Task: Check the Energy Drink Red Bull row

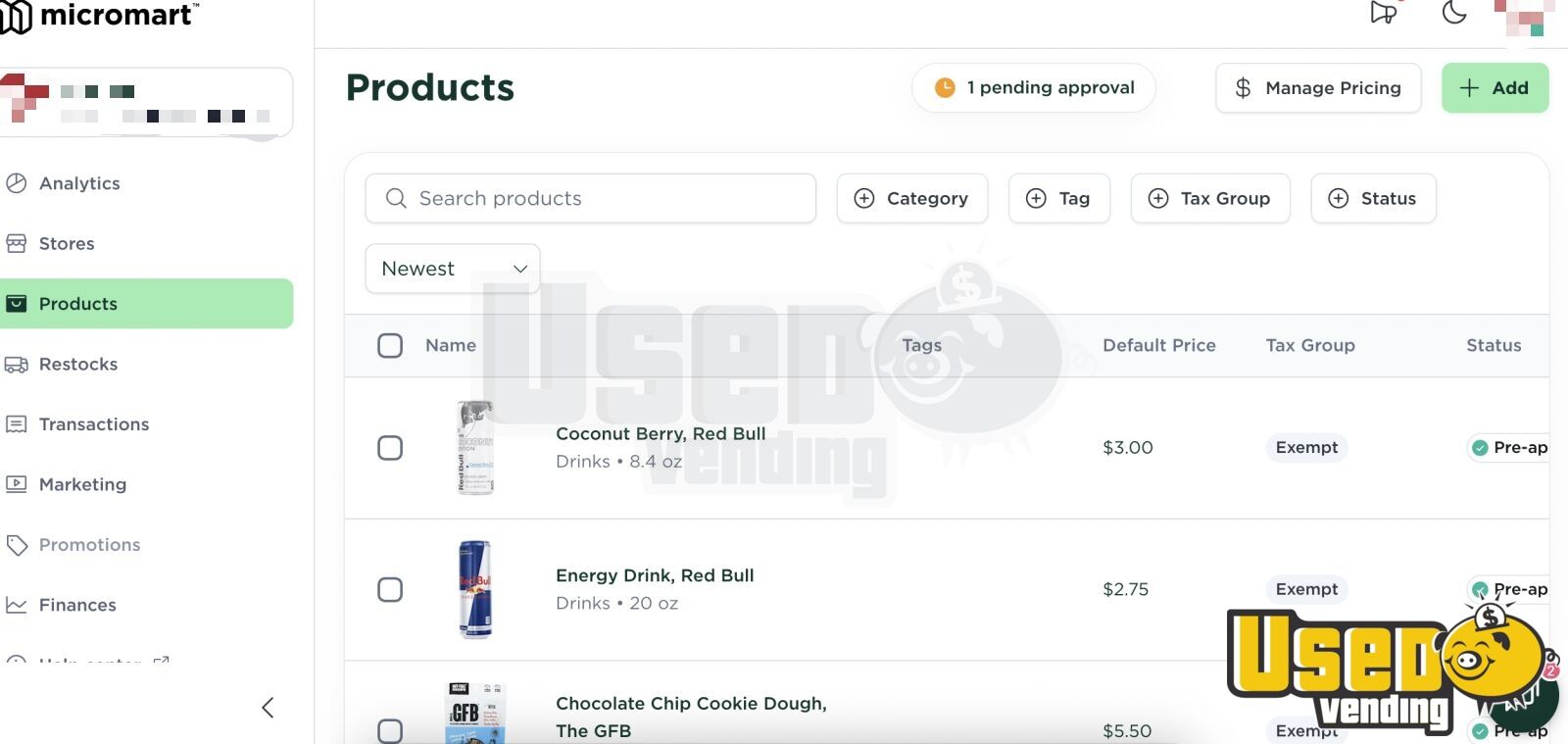Action: pos(390,590)
